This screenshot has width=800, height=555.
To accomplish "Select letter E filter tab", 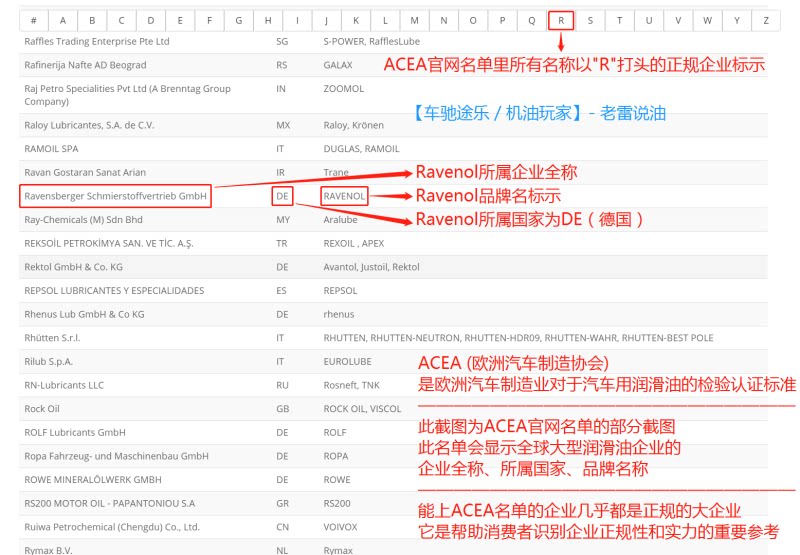I will 180,20.
